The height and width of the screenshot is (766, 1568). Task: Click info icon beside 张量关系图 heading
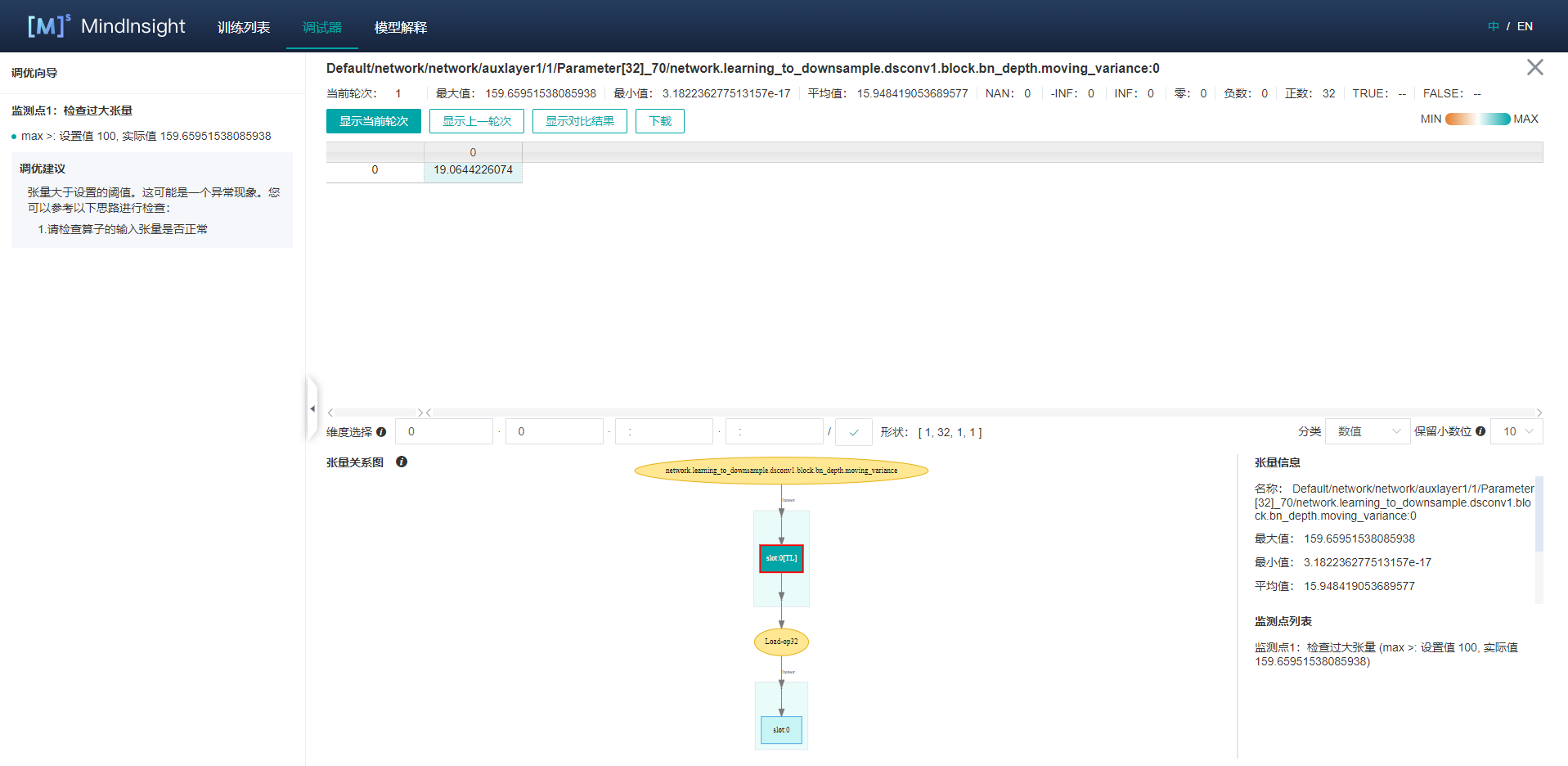coord(402,462)
